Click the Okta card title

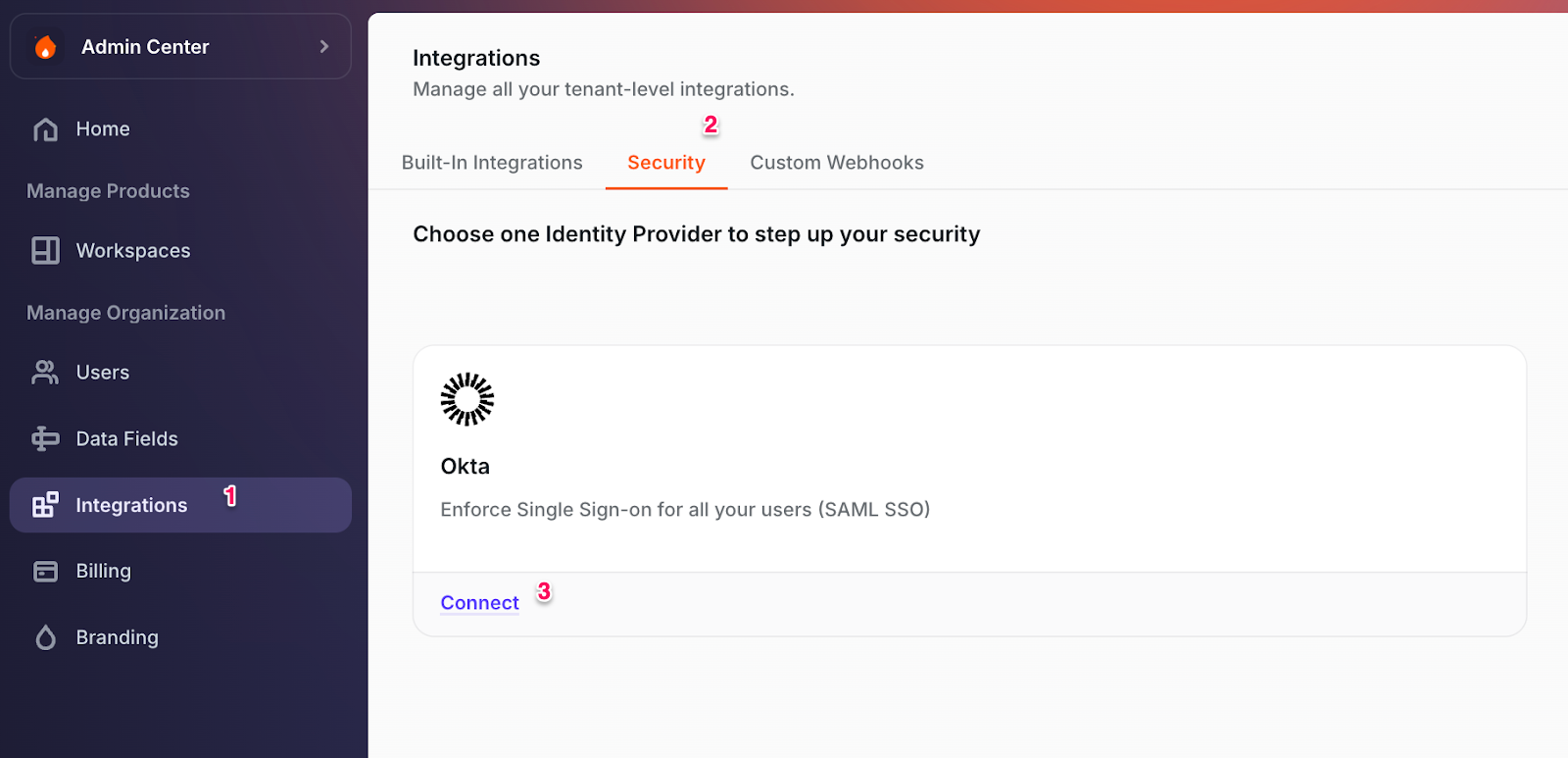coord(465,467)
